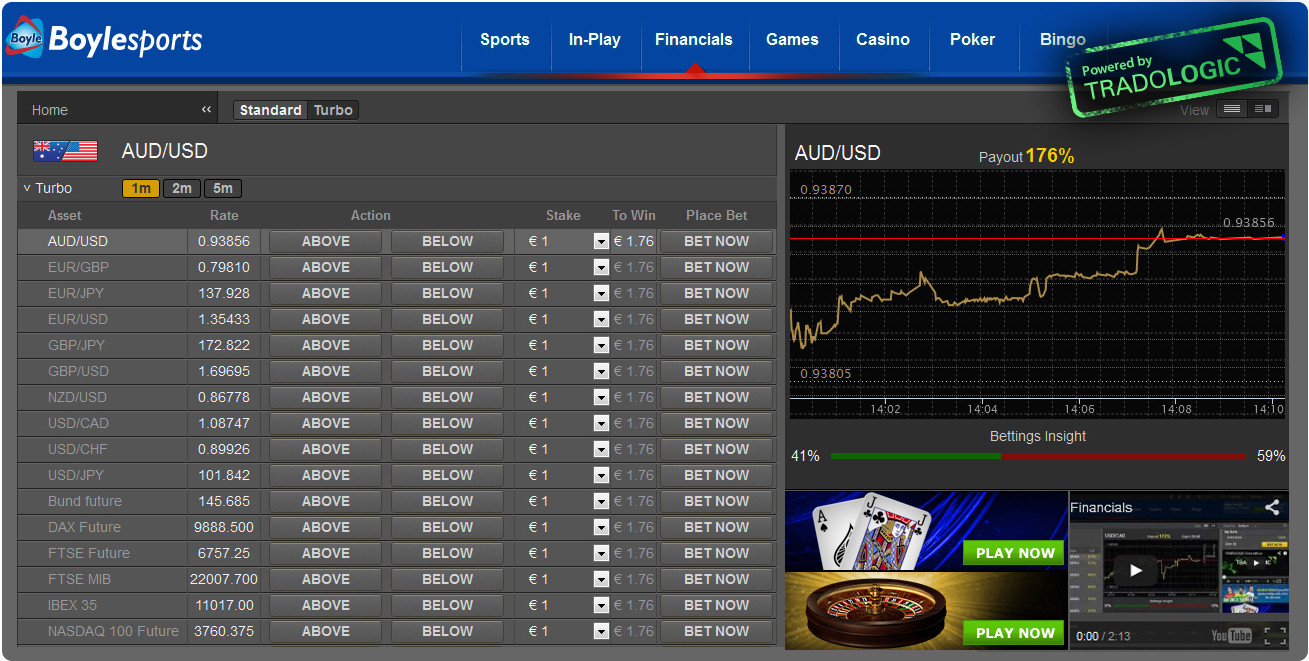
Task: Click the Boylesports logo
Action: point(104,38)
